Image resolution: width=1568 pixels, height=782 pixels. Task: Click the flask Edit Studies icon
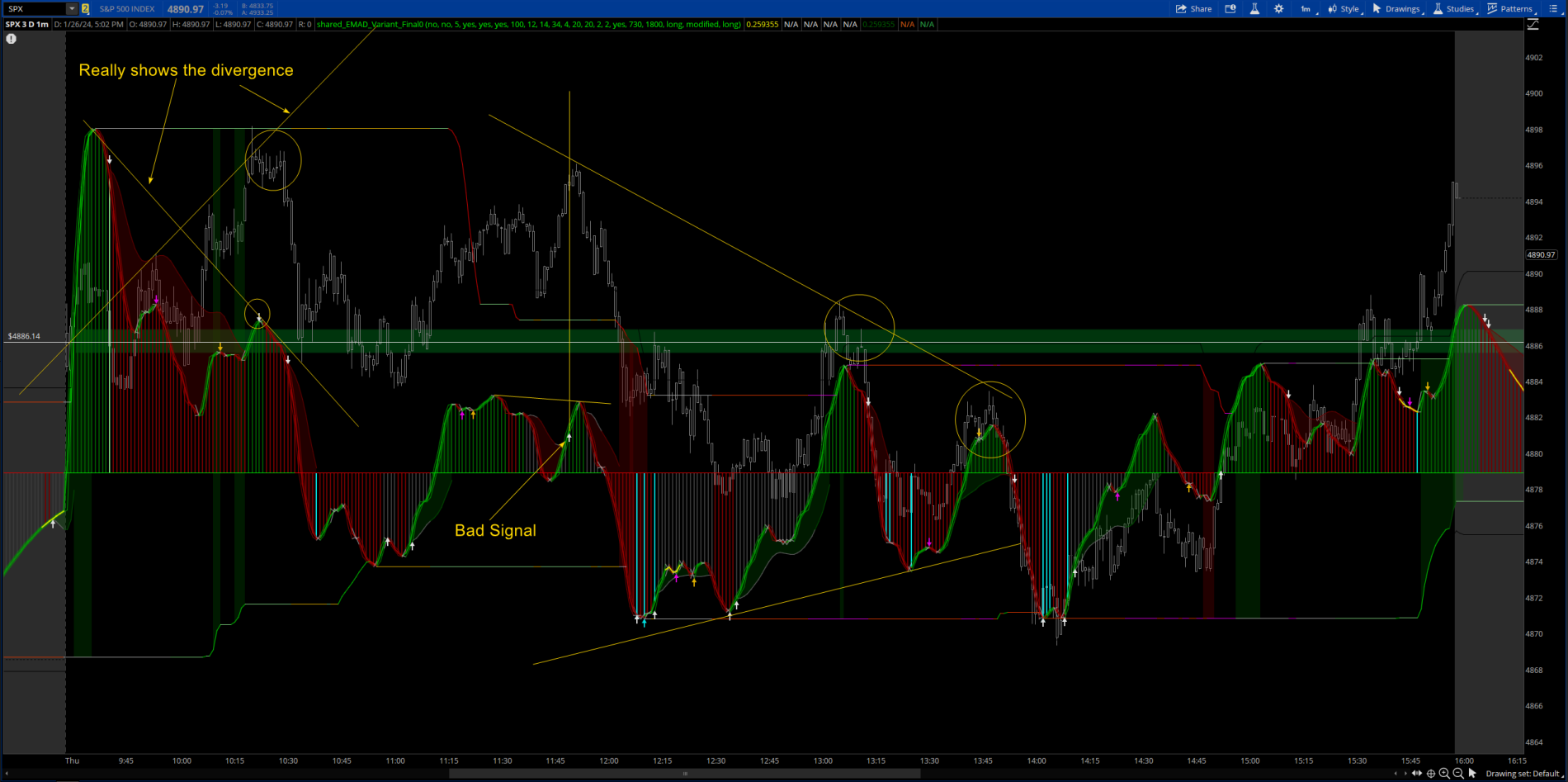(x=1254, y=9)
